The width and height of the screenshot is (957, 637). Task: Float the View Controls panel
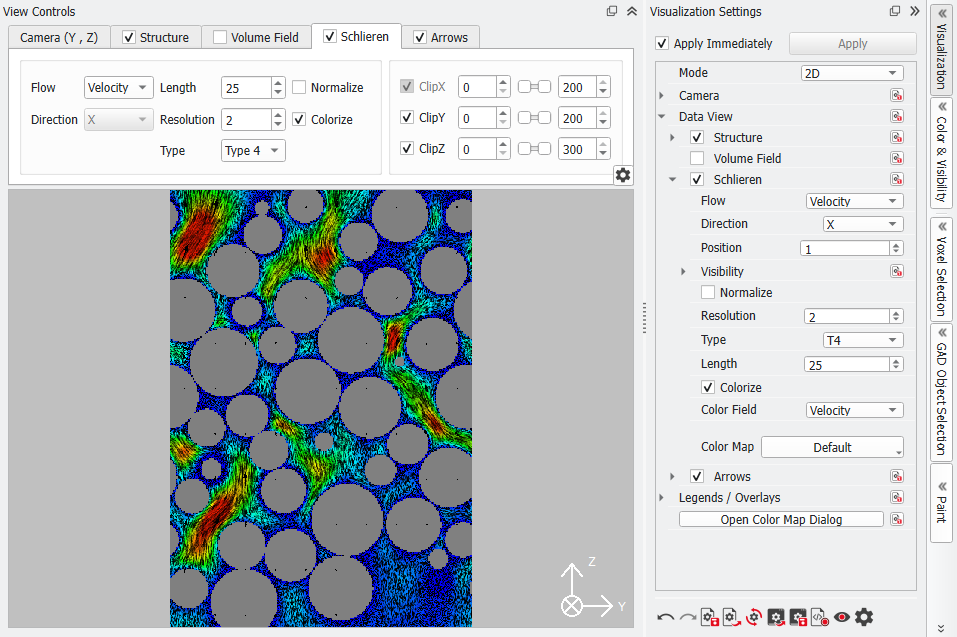(x=612, y=11)
